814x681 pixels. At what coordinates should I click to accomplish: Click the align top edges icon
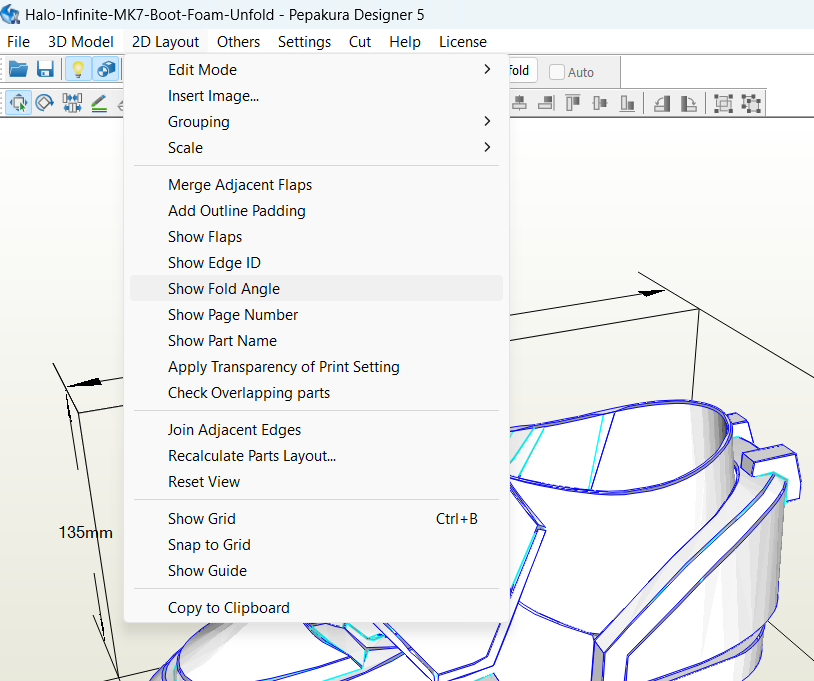click(573, 103)
